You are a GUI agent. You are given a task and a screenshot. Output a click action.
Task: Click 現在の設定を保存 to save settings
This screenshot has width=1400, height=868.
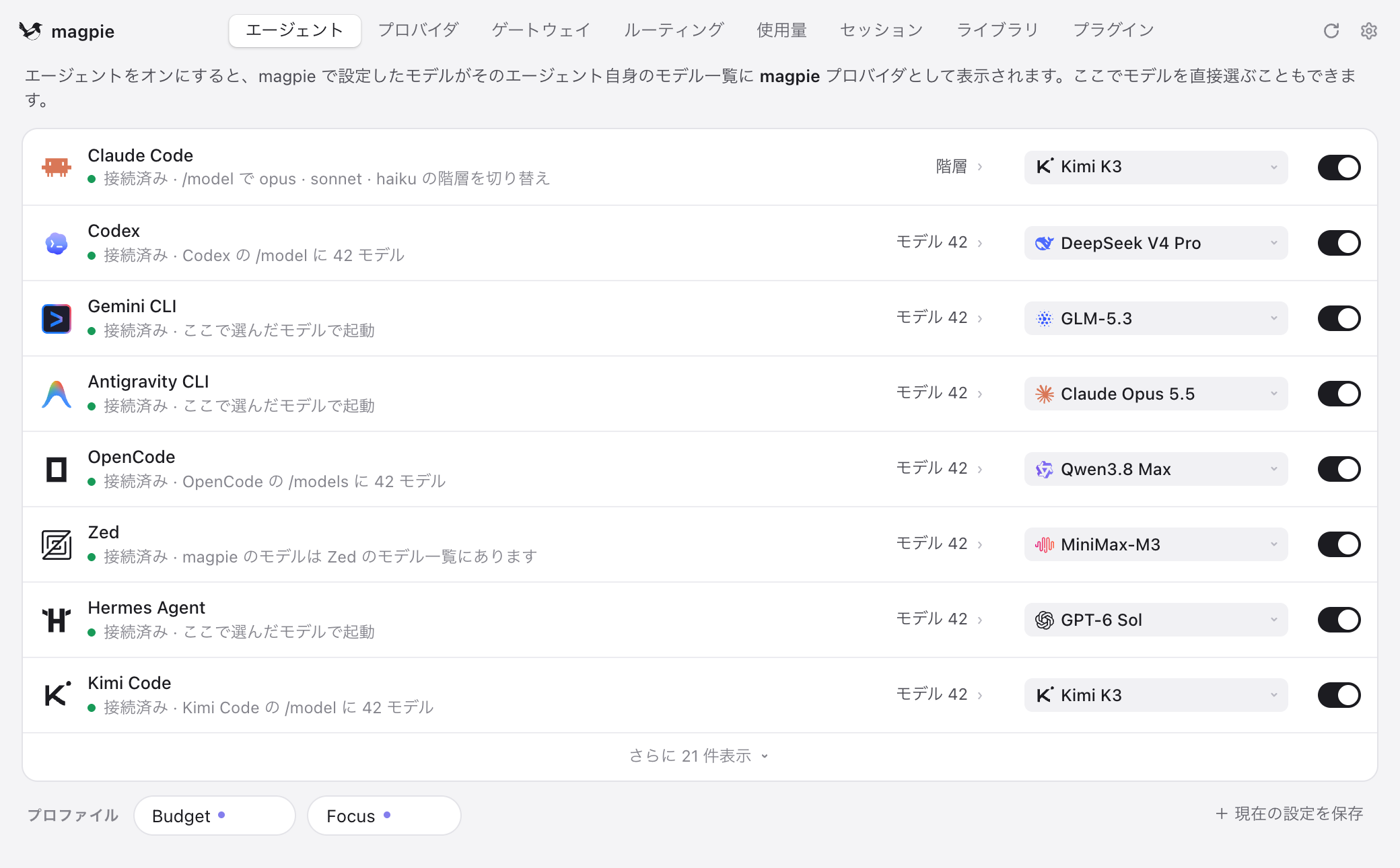[1289, 814]
